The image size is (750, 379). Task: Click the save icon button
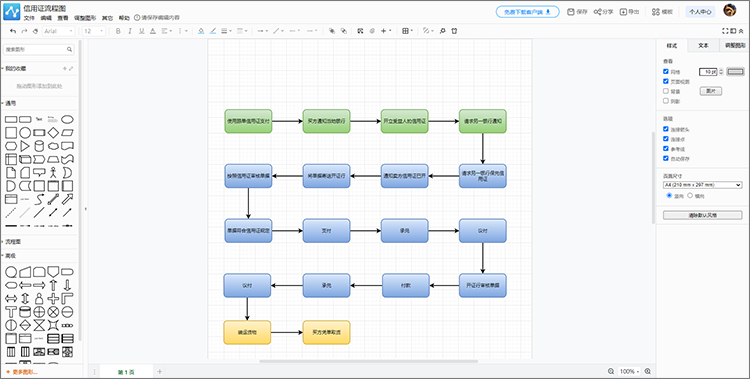(577, 12)
